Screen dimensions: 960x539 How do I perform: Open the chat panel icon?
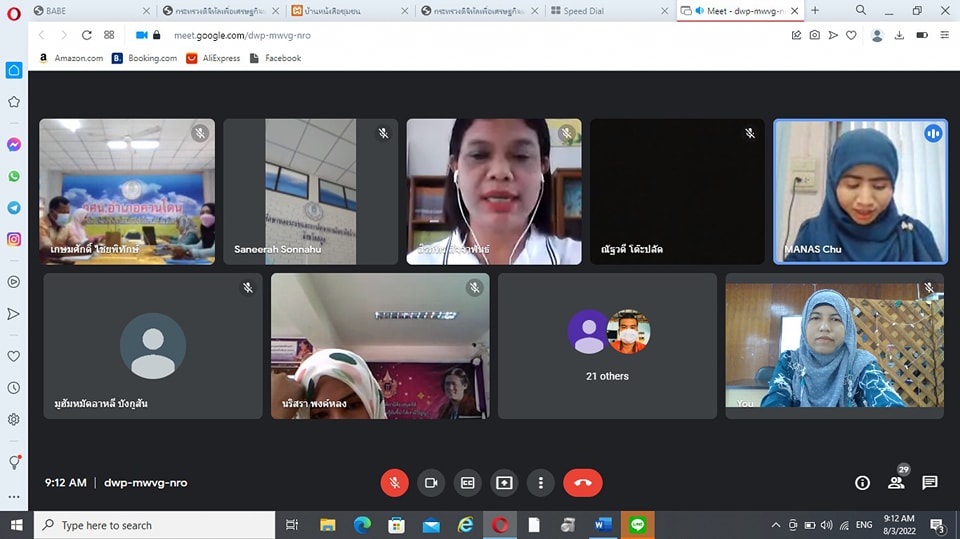pos(930,483)
